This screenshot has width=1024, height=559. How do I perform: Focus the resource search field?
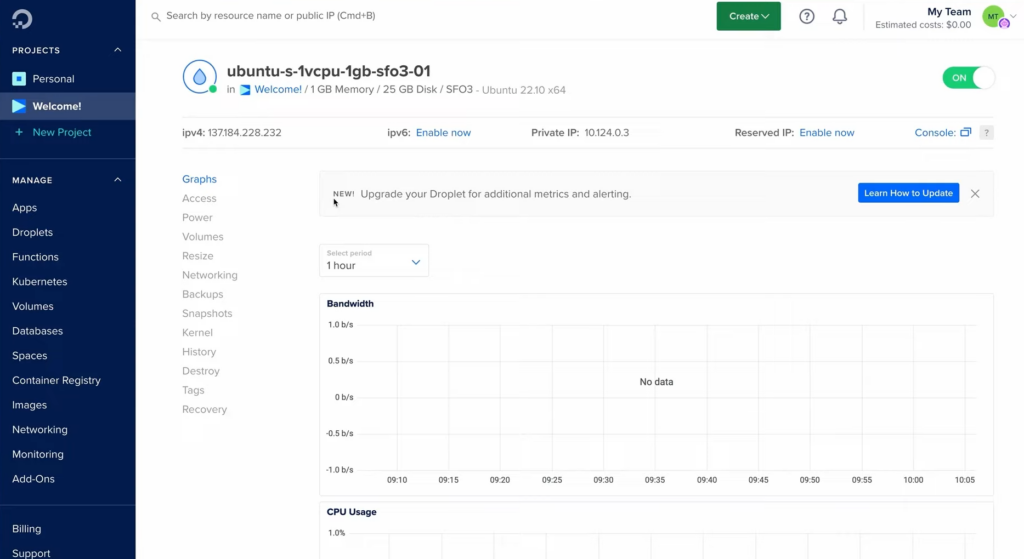(x=424, y=16)
